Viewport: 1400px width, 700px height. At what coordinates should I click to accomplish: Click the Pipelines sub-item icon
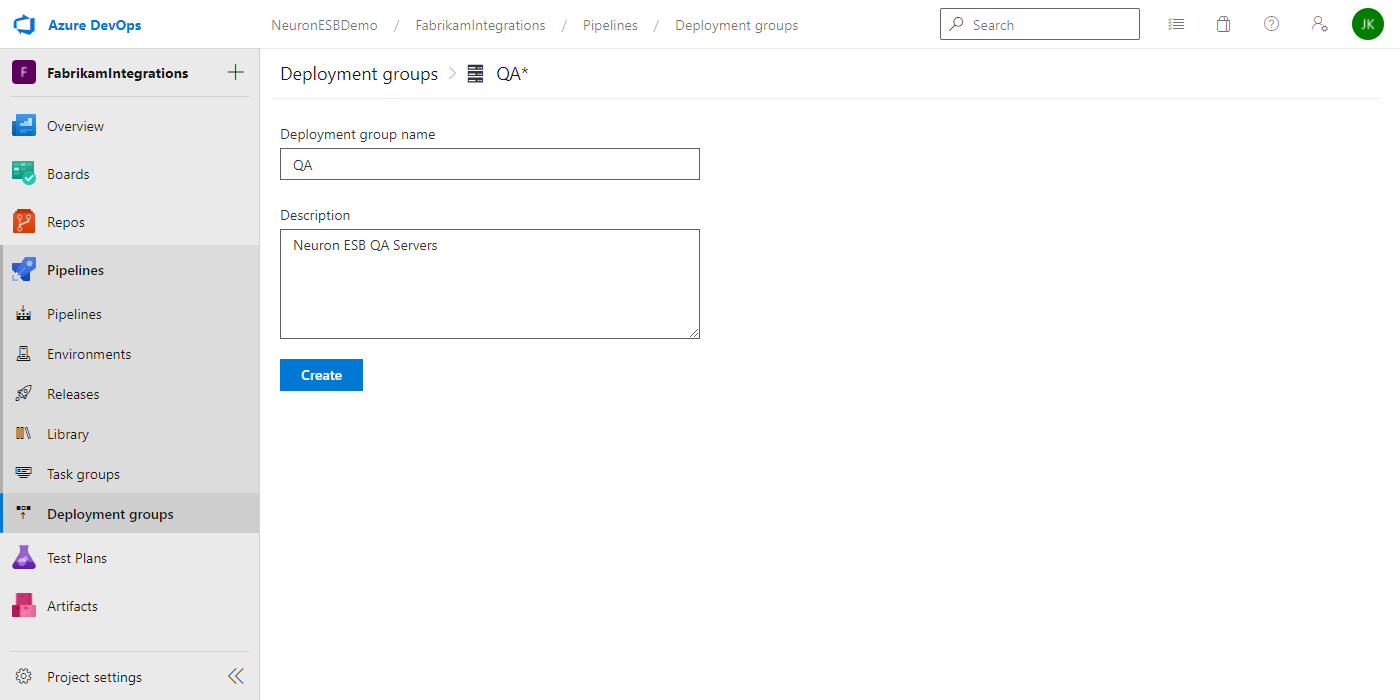coord(24,314)
